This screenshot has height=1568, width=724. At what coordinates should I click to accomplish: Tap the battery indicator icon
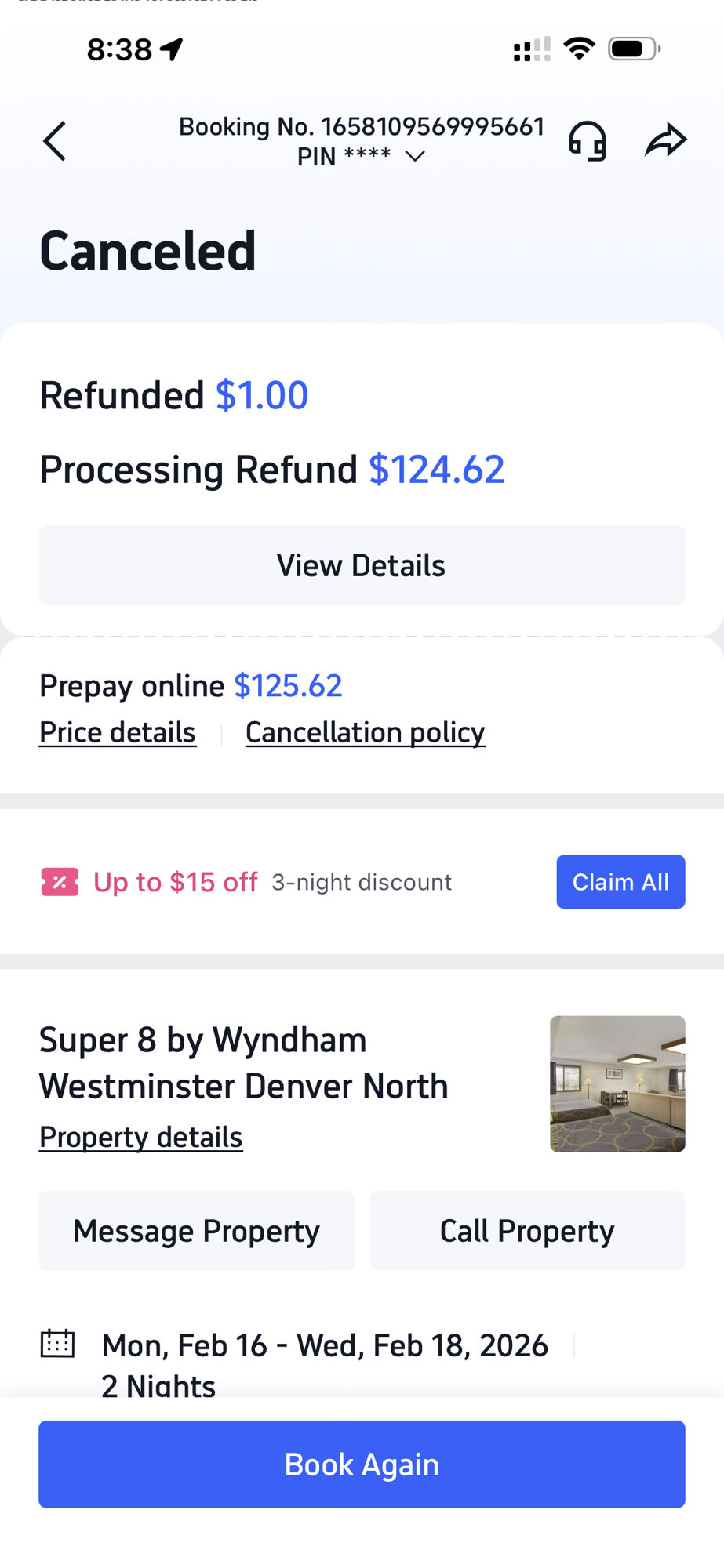(x=635, y=49)
